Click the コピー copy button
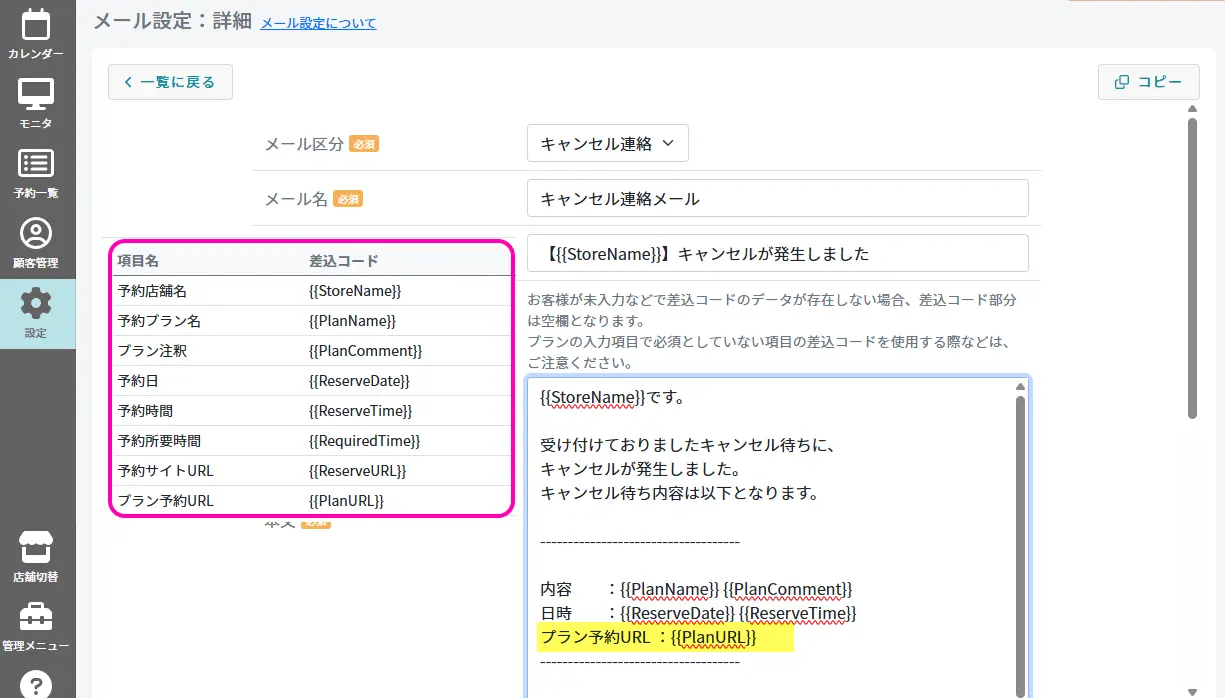The image size is (1225, 698). pos(1148,82)
